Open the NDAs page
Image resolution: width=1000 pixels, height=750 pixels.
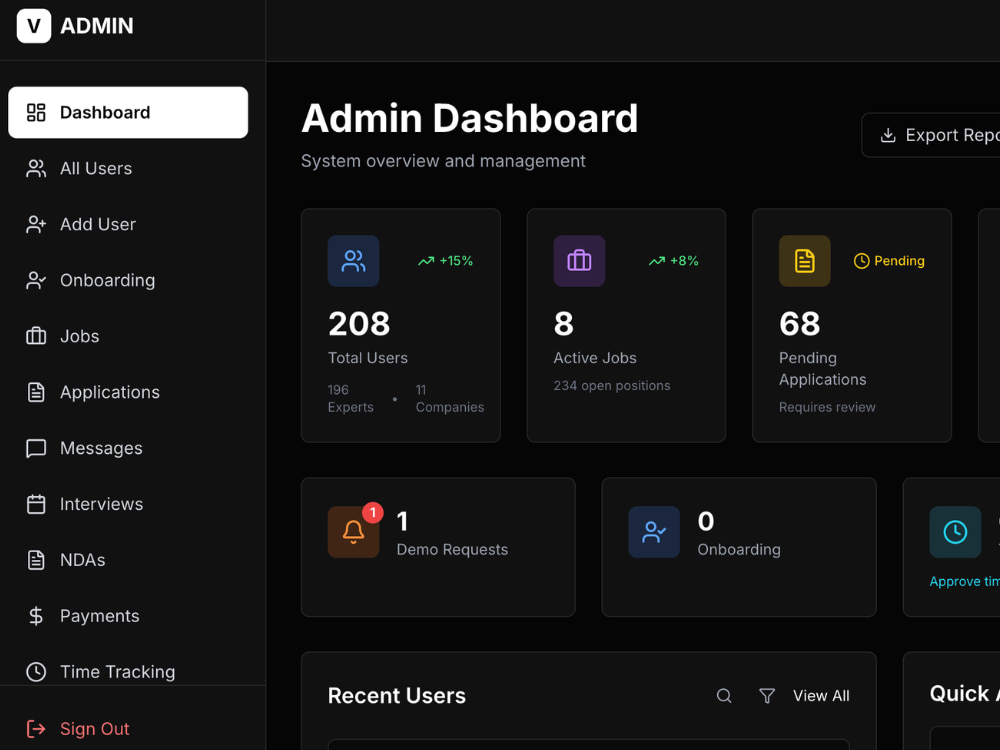pos(128,560)
